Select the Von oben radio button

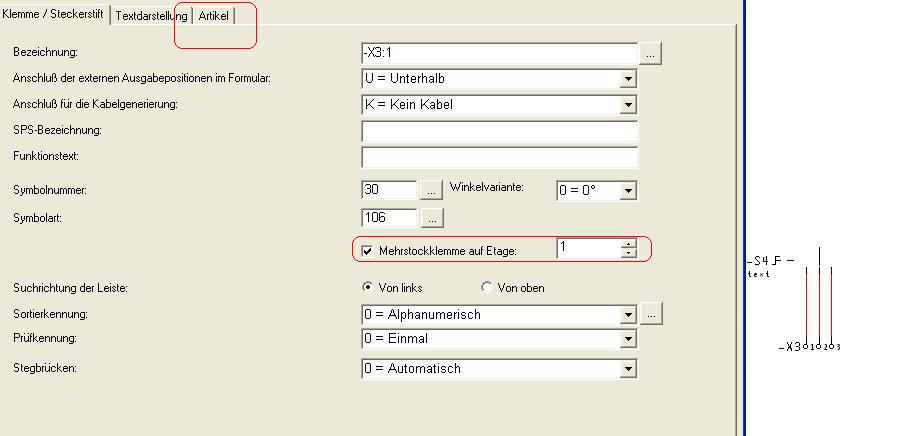click(x=486, y=287)
